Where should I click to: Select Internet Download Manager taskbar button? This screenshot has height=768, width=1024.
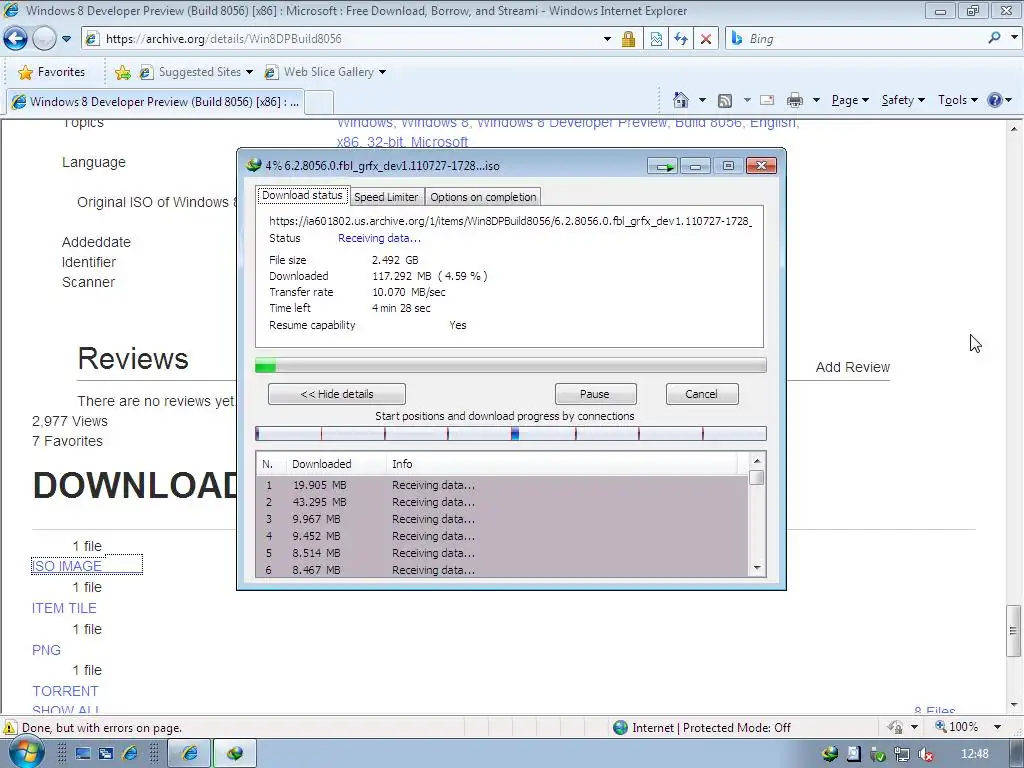coord(235,754)
